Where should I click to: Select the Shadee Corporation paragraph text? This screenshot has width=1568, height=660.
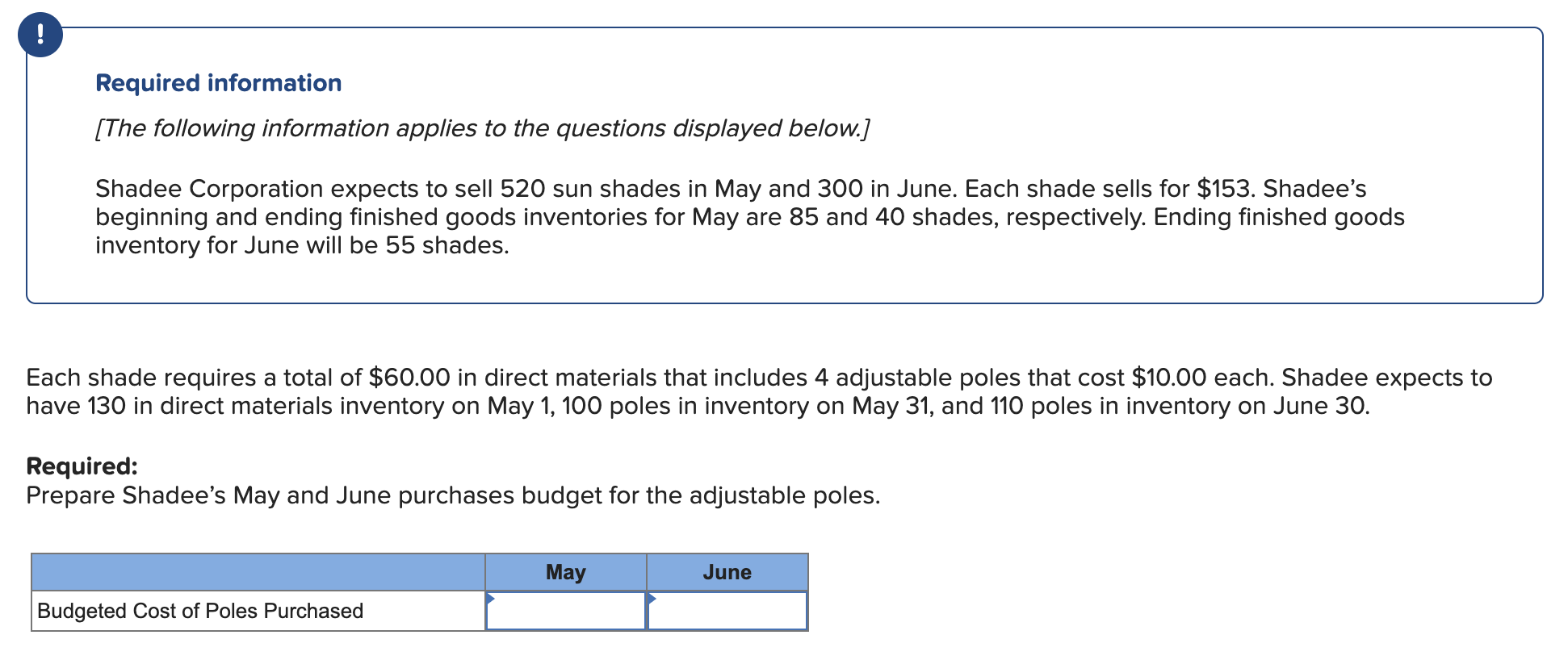(x=727, y=216)
